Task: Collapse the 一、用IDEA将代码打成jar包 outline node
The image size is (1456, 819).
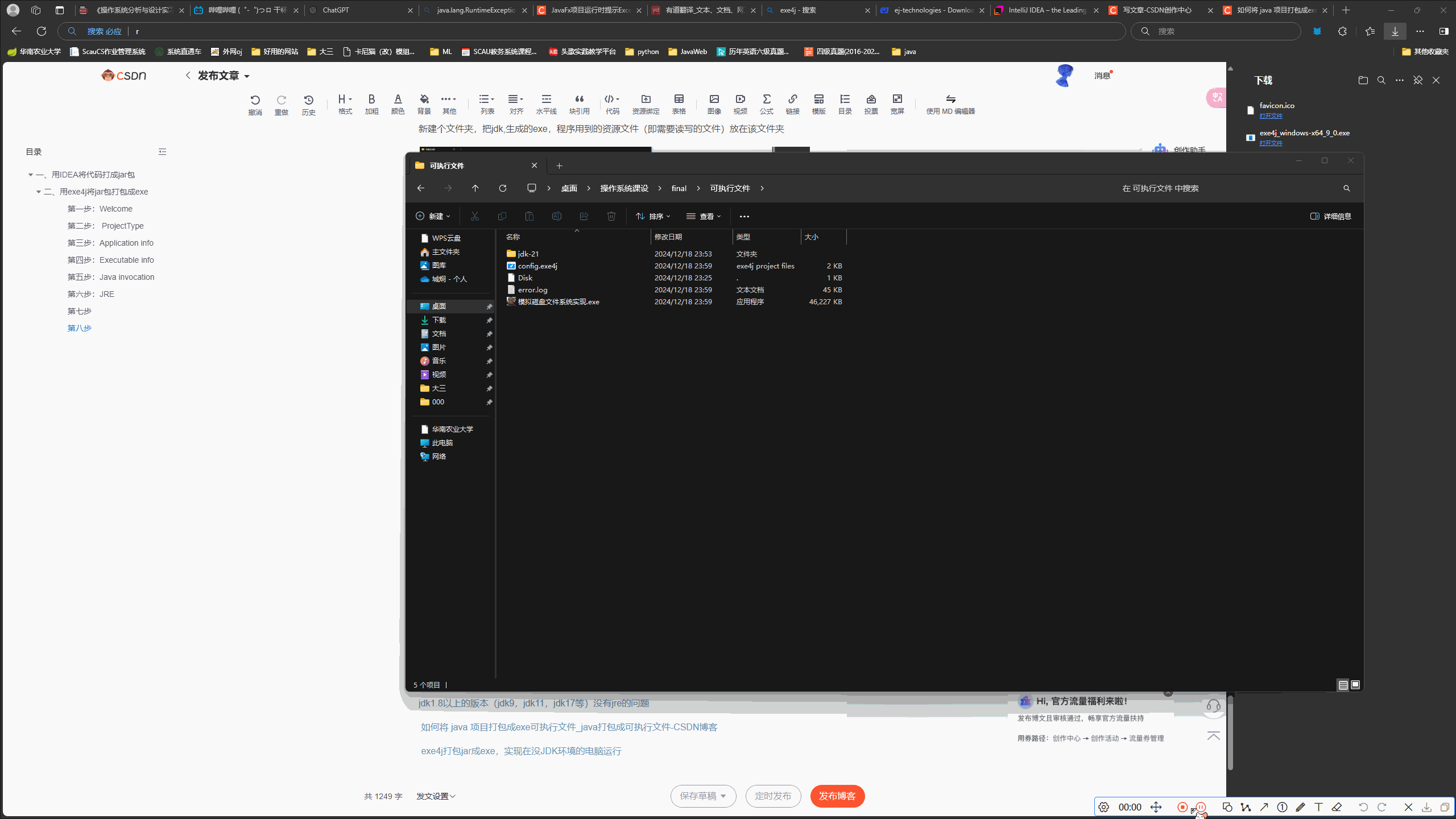Action: coord(31,175)
